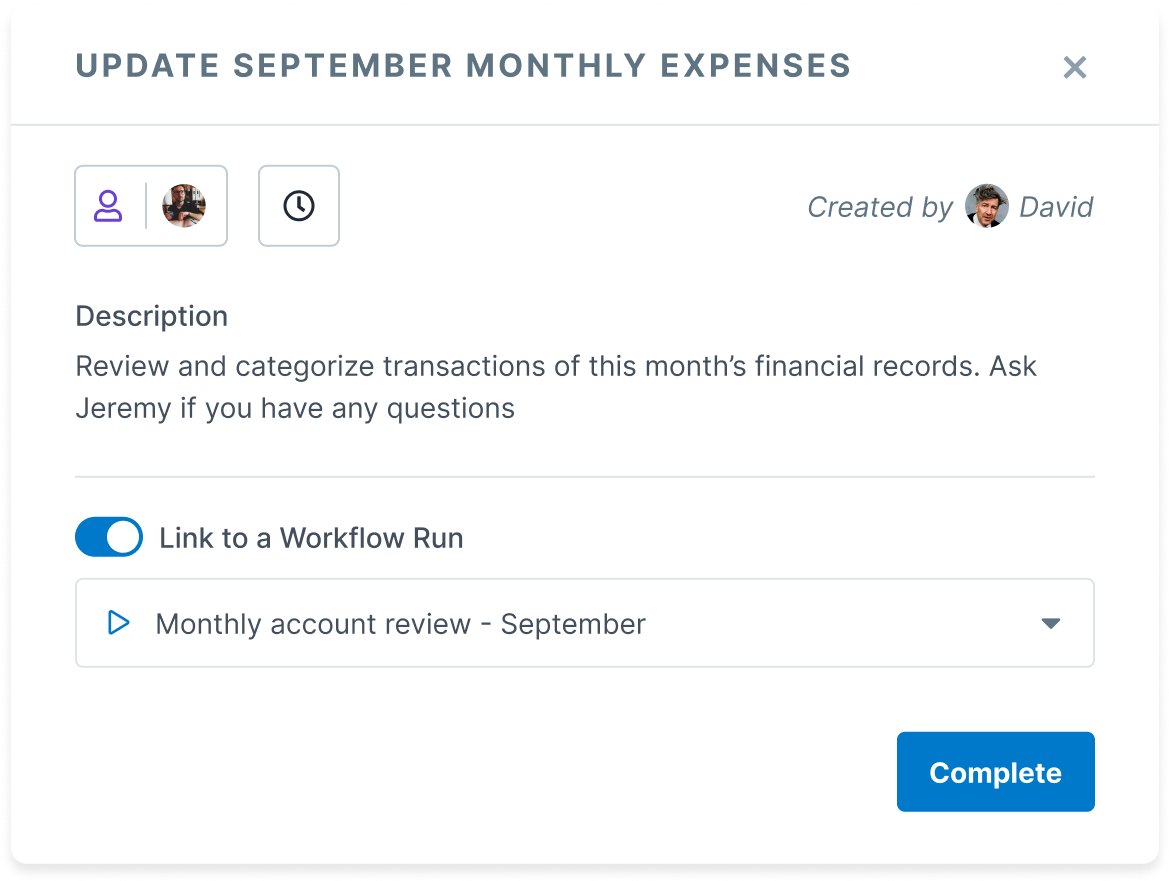This screenshot has width=1169, height=881.
Task: Close the Update September Monthly Expenses dialog
Action: (x=1074, y=67)
